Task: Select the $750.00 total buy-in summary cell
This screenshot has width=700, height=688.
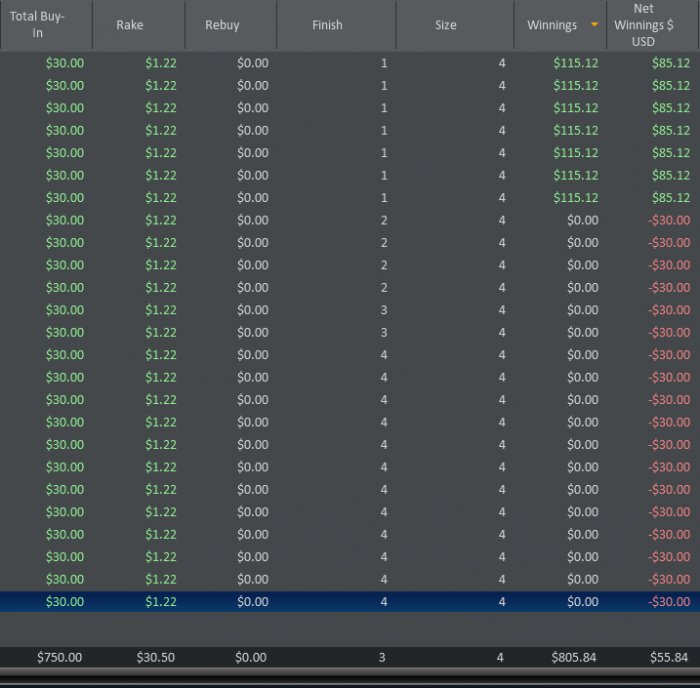Action: click(59, 657)
